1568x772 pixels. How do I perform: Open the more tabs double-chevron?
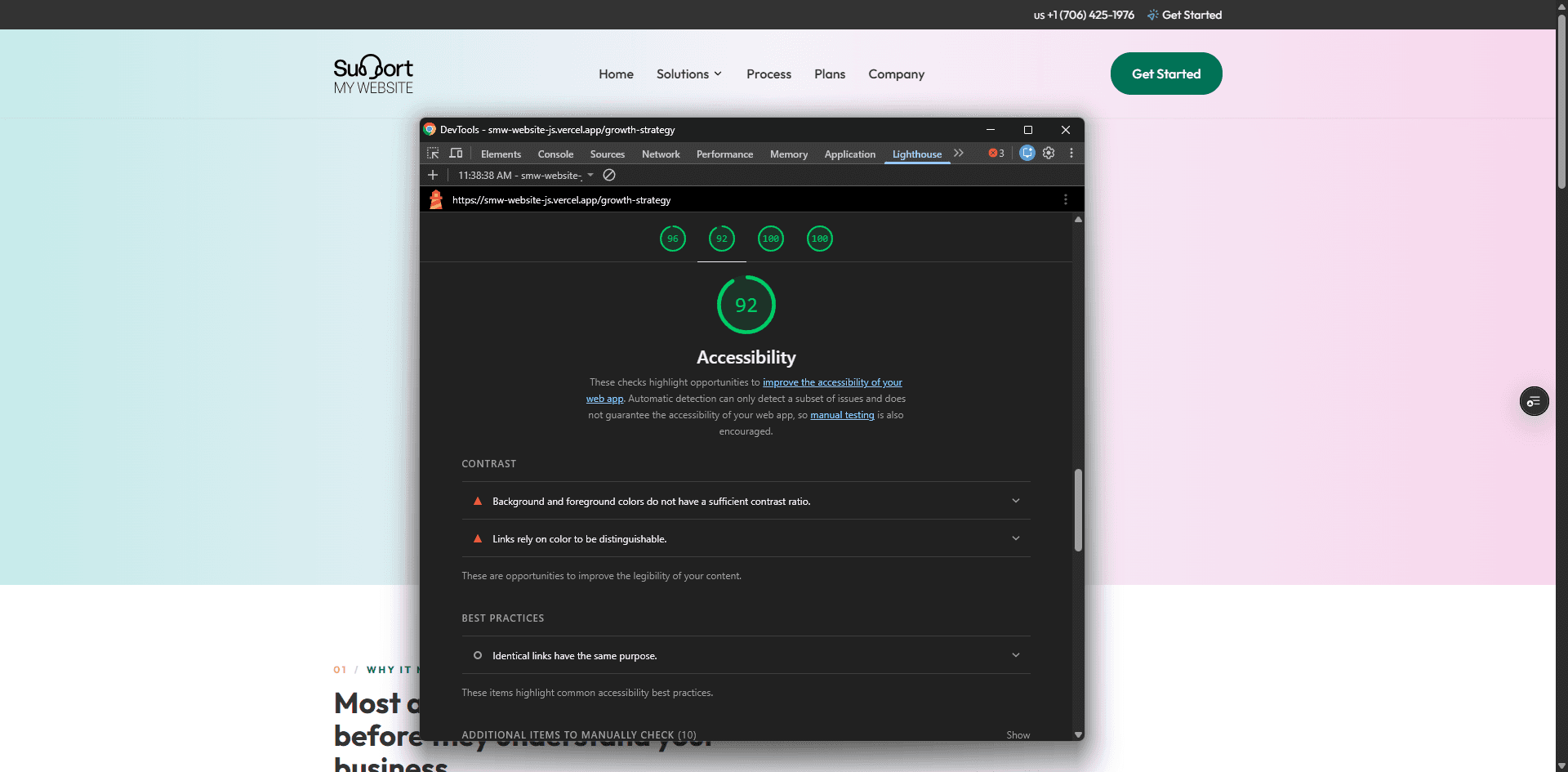(959, 154)
